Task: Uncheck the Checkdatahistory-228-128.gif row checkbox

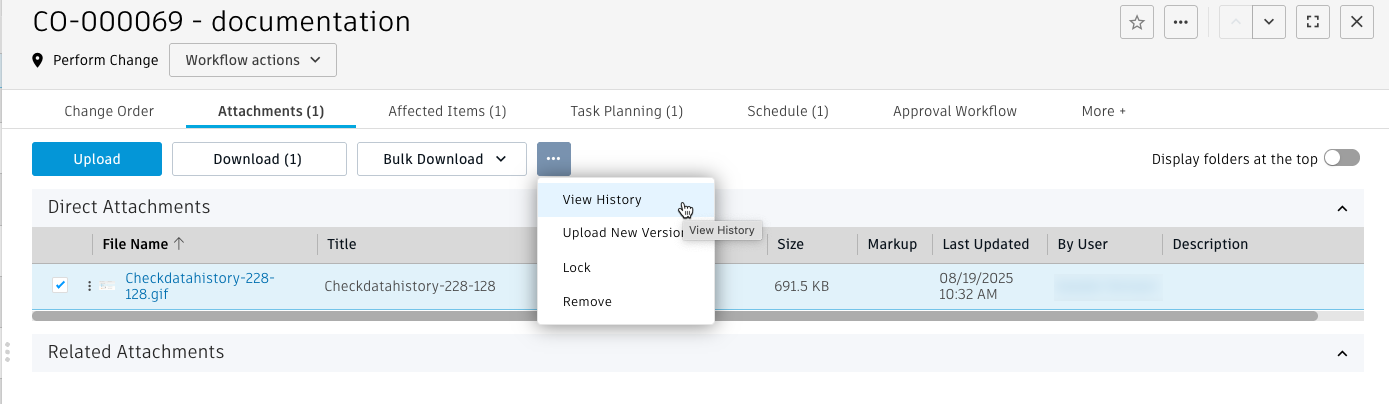Action: [x=60, y=286]
